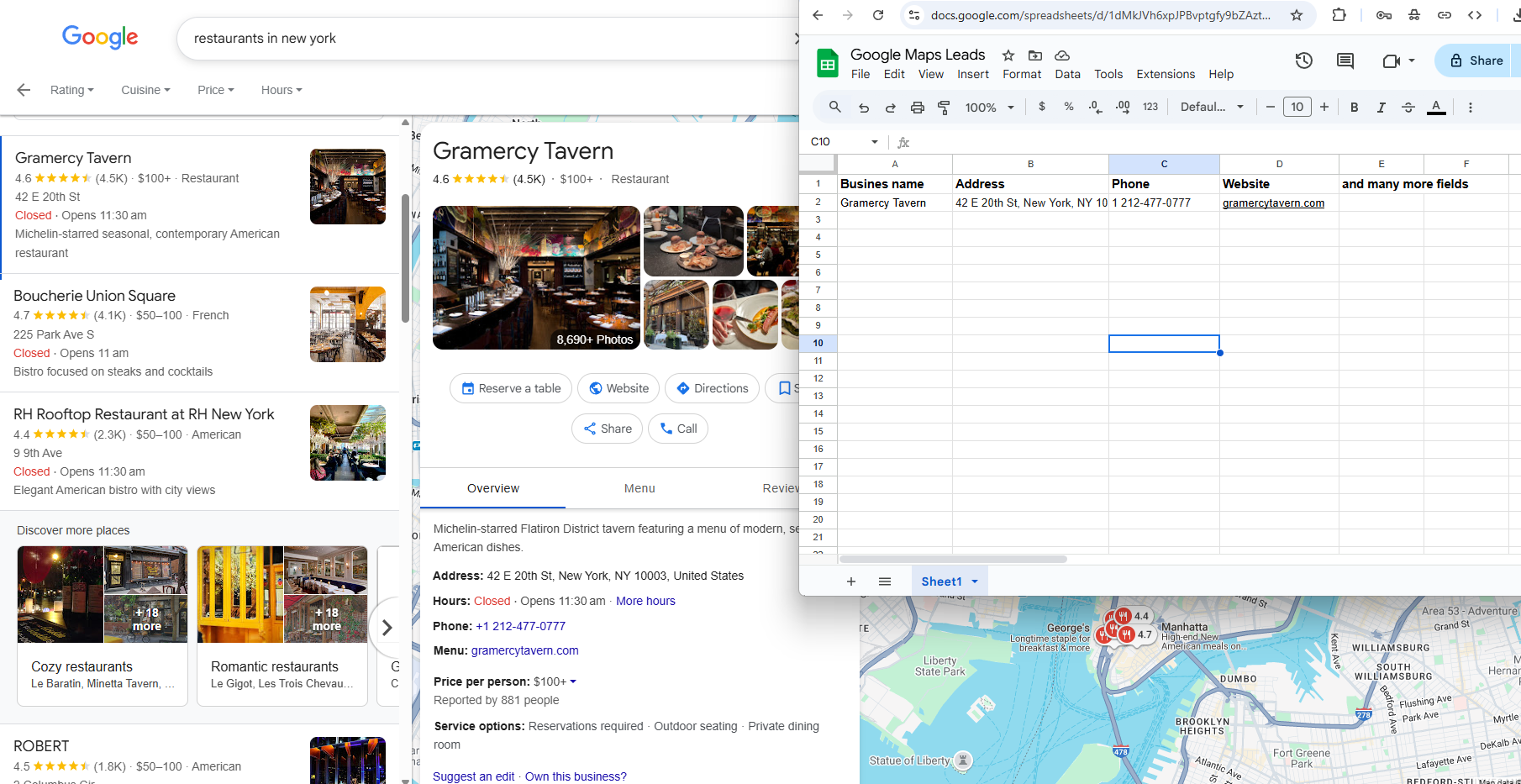Reload the Sheets browser page
This screenshot has width=1521, height=784.
click(878, 15)
